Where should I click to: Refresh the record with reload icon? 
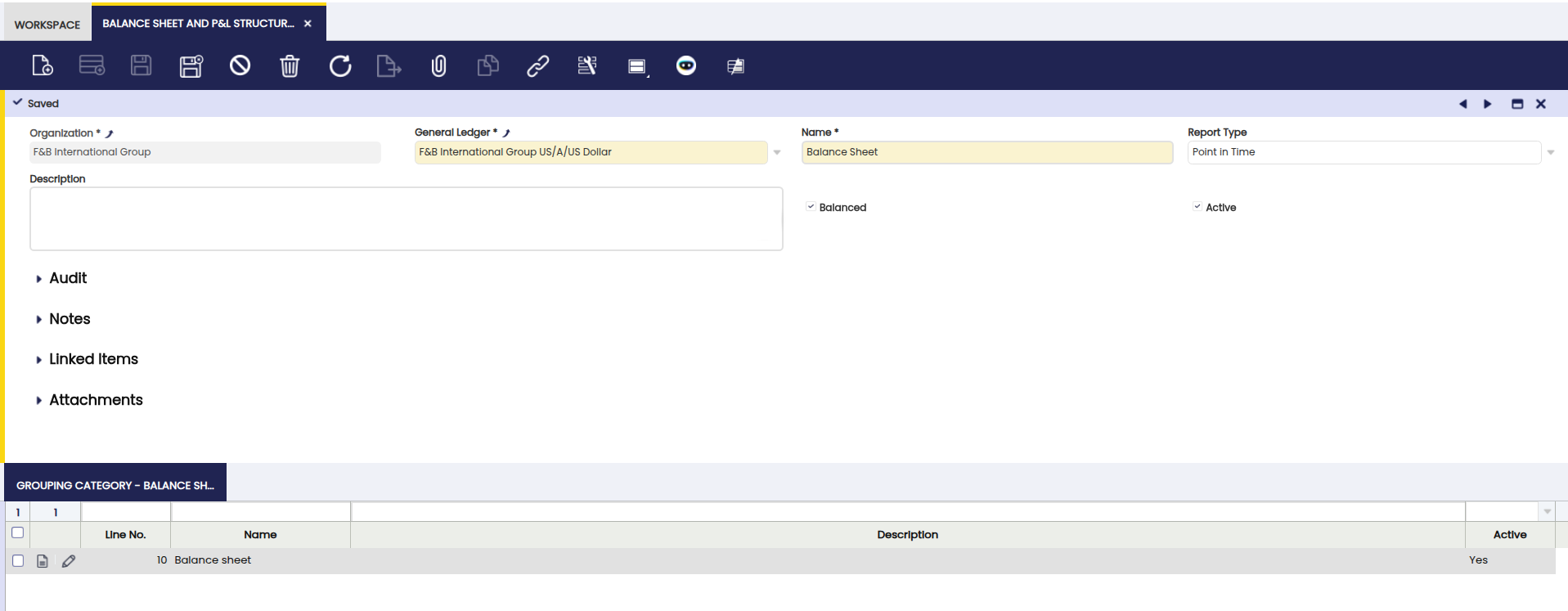tap(340, 65)
